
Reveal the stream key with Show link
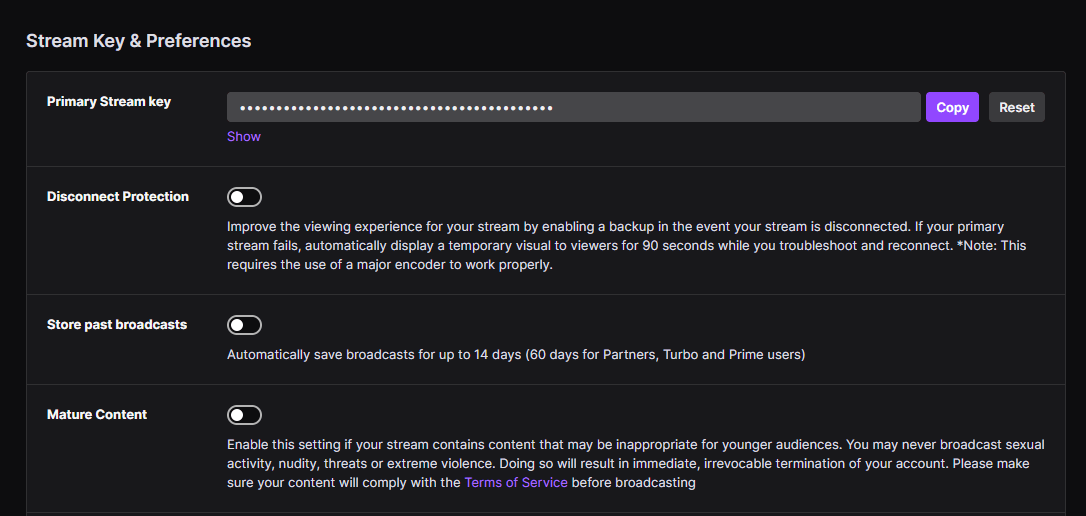(x=244, y=136)
